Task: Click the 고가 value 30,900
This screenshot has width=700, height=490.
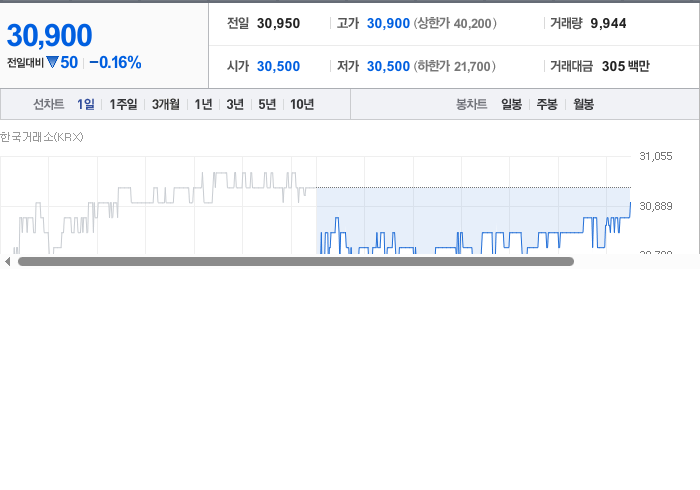Action: [388, 23]
